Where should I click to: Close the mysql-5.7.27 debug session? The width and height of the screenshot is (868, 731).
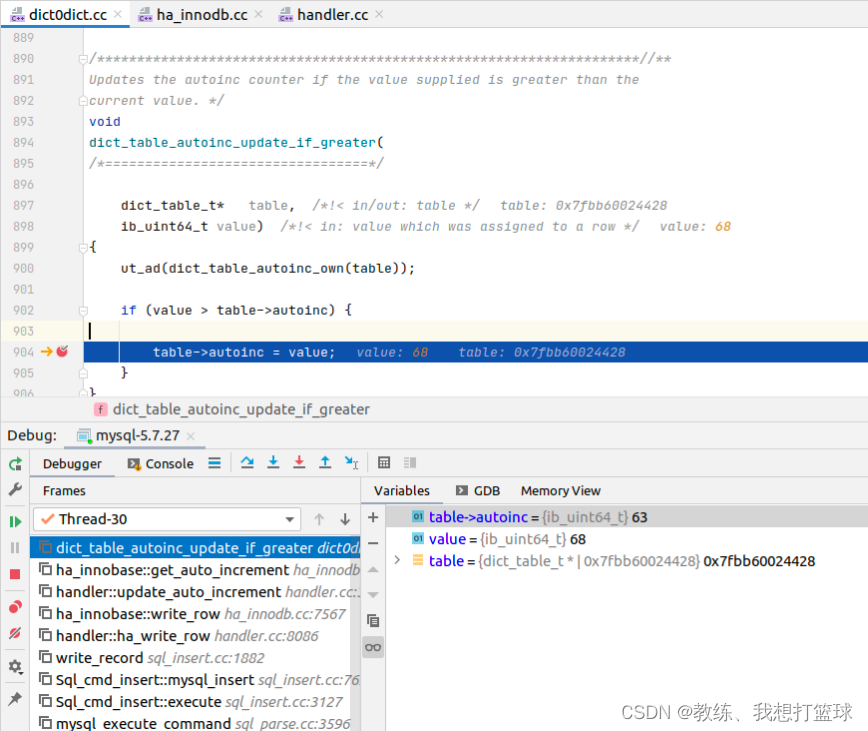pos(190,436)
